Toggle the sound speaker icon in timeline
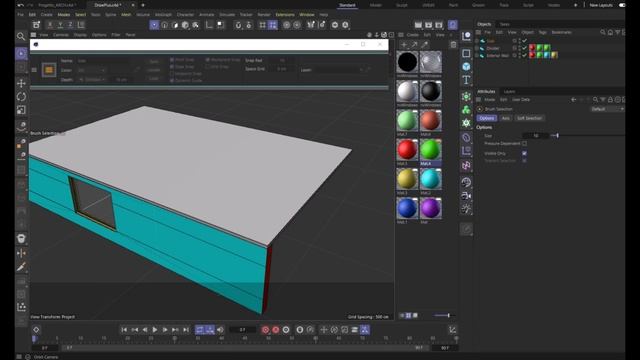640x360 pixels. pos(220,330)
